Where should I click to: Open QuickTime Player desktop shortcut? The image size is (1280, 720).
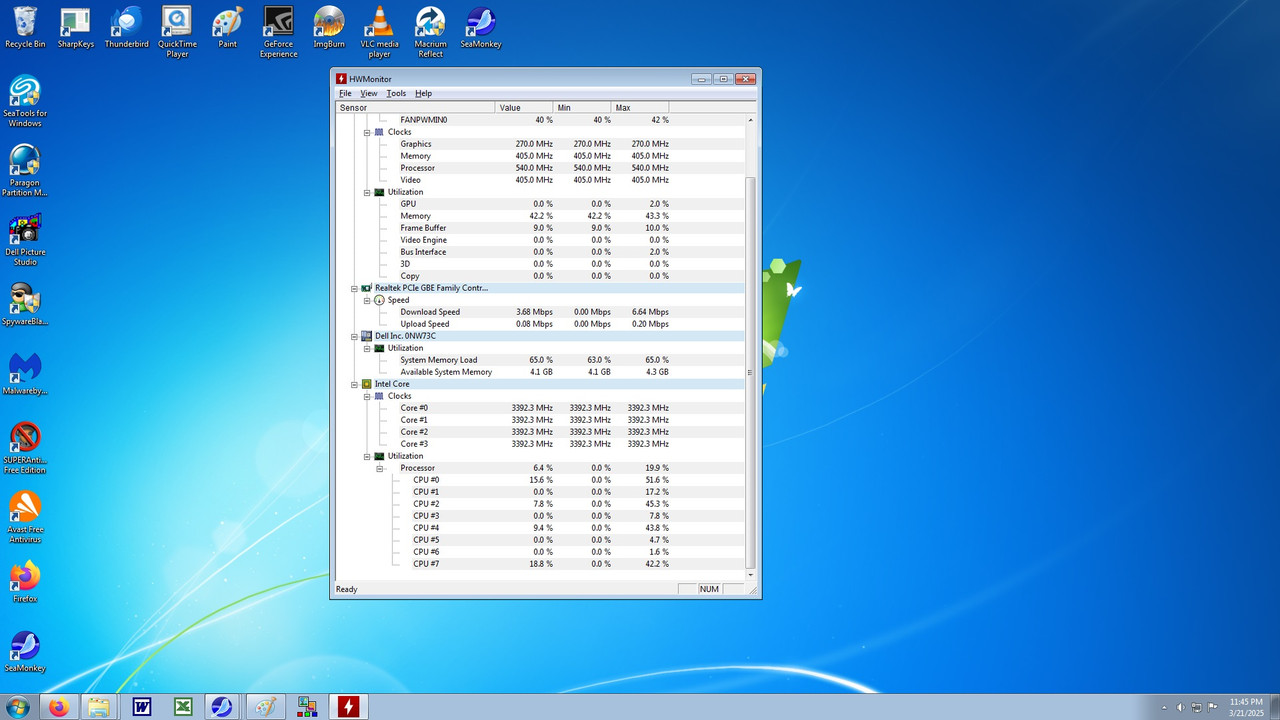pos(177,31)
